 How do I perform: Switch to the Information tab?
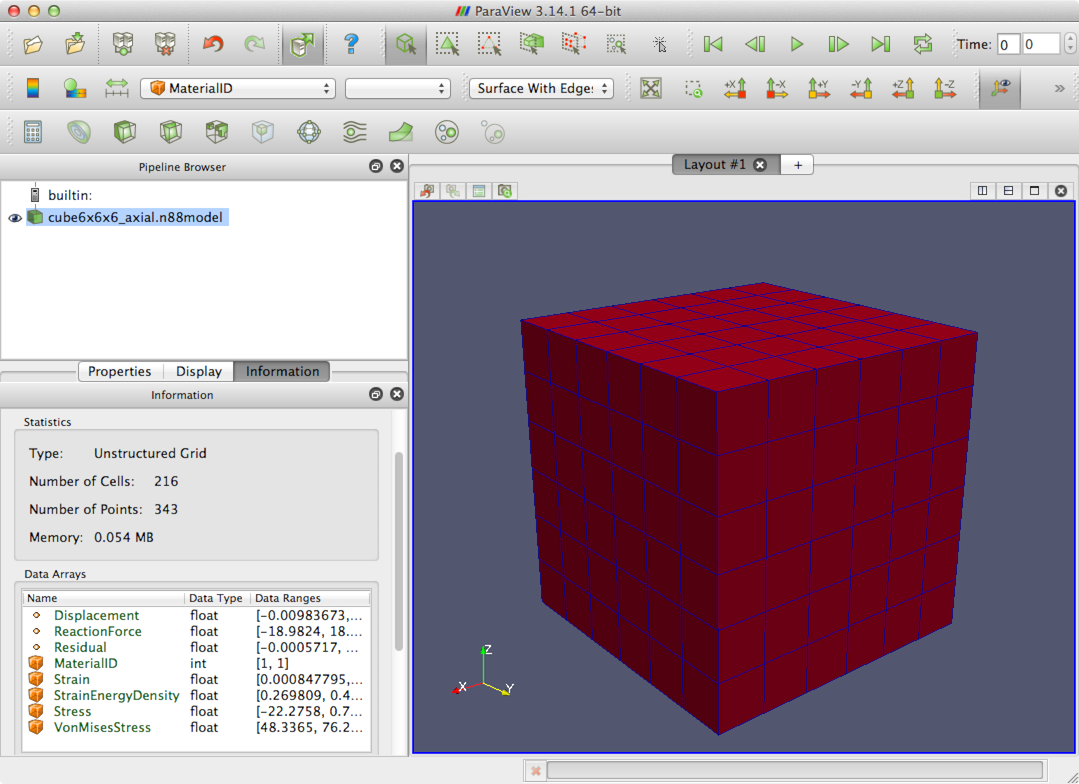pyautogui.click(x=282, y=371)
